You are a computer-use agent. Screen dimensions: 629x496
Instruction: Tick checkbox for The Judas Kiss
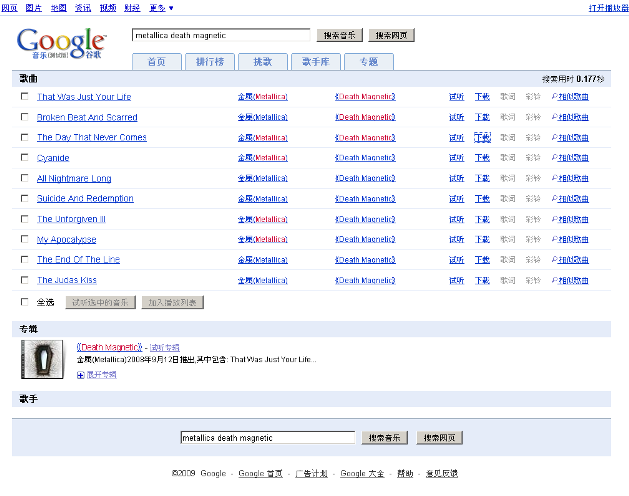pos(24,280)
